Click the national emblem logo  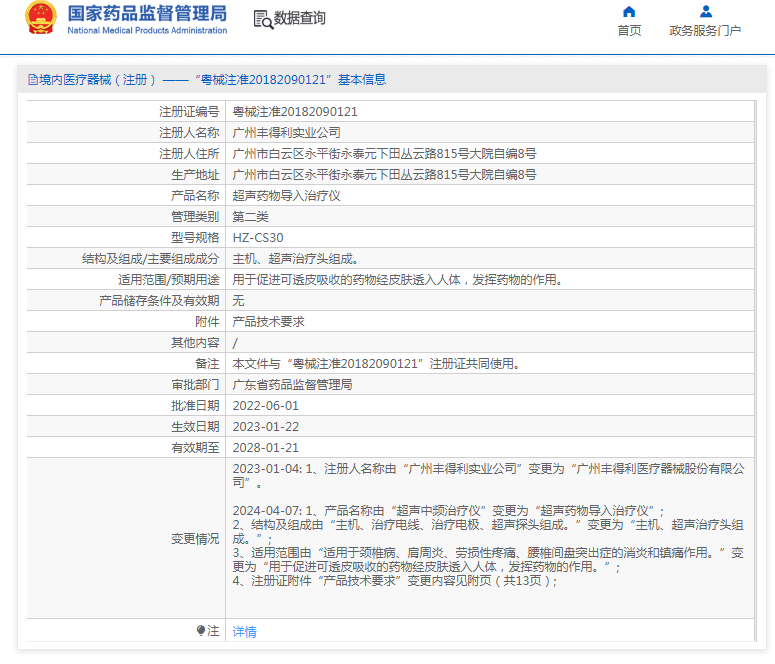click(41, 18)
